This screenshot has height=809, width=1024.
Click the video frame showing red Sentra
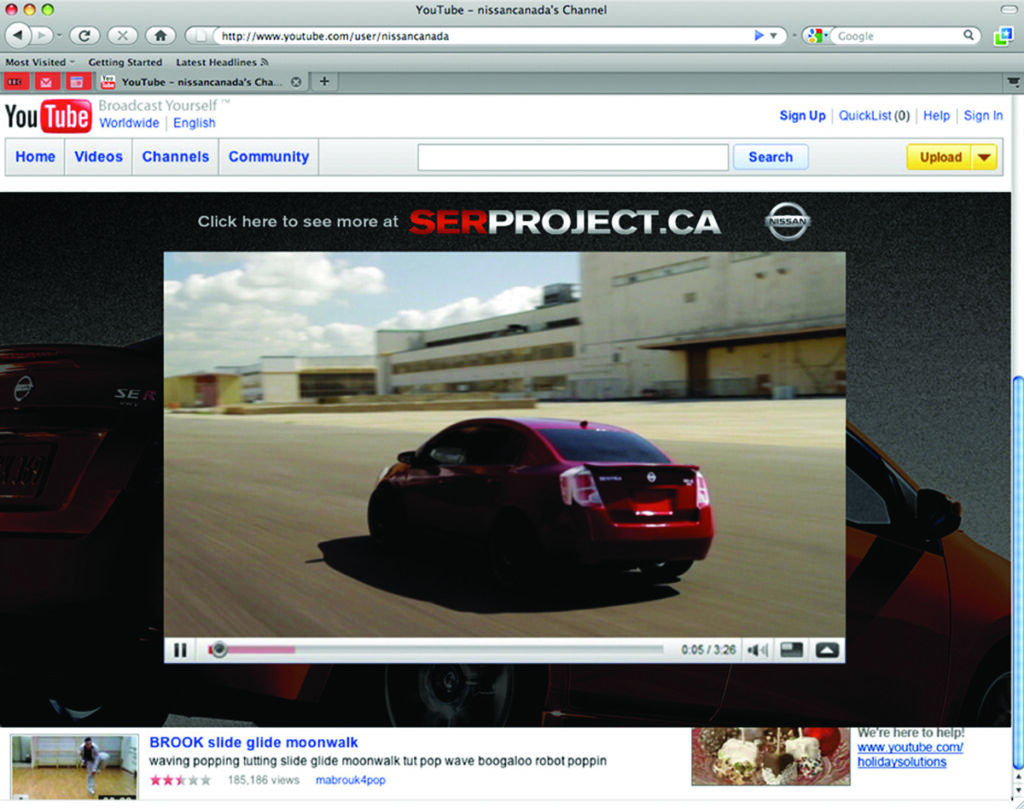504,444
